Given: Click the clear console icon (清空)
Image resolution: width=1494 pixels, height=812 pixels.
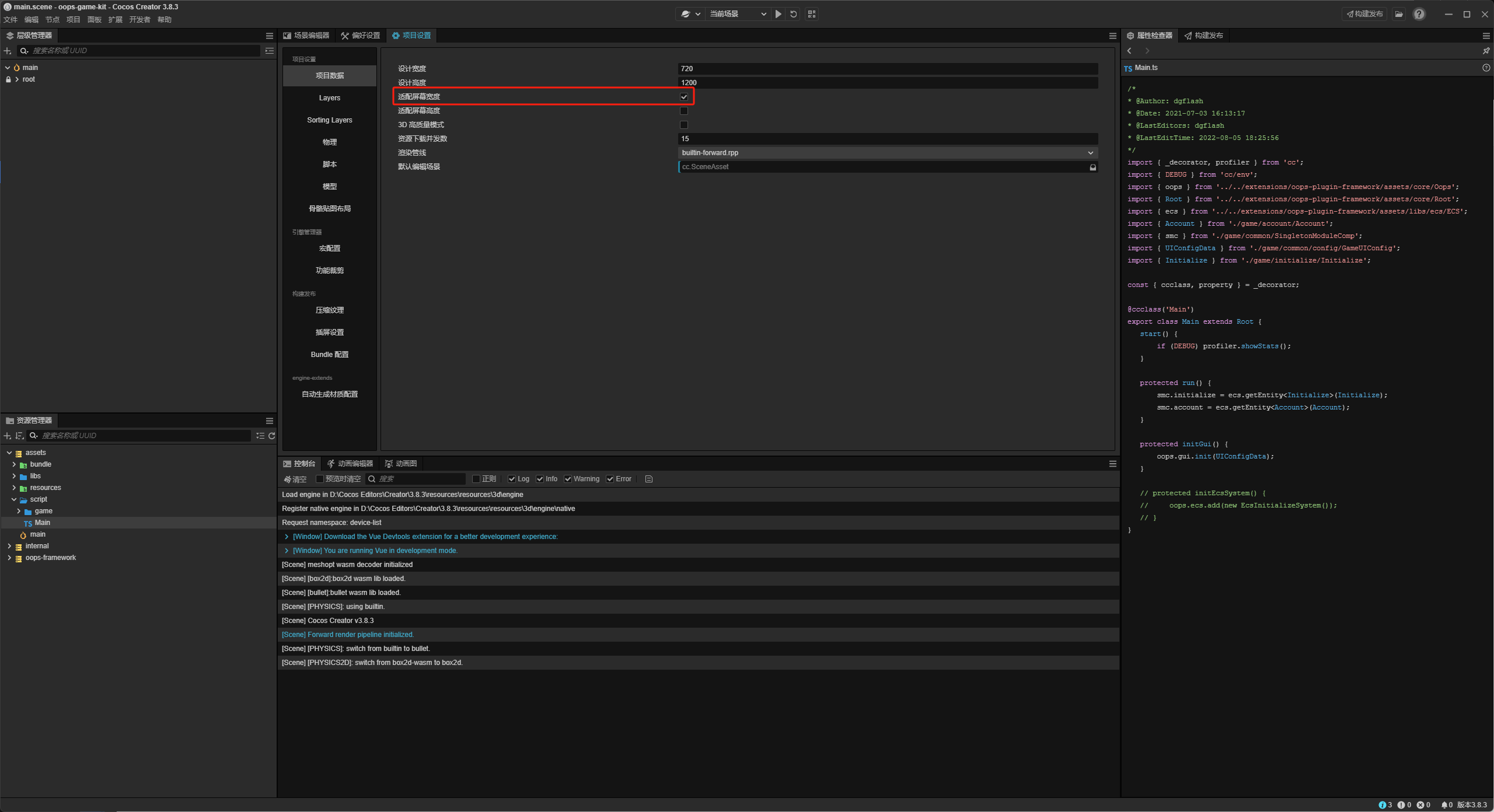Looking at the screenshot, I should (295, 479).
